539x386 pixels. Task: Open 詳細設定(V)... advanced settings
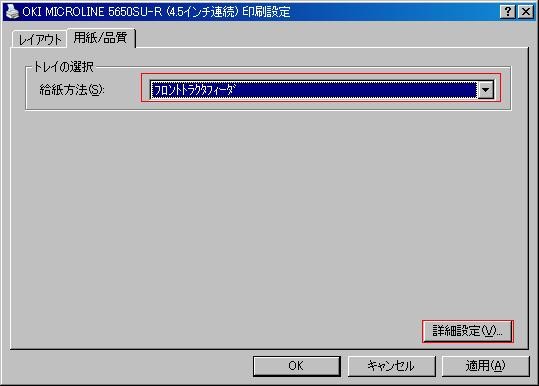point(468,331)
